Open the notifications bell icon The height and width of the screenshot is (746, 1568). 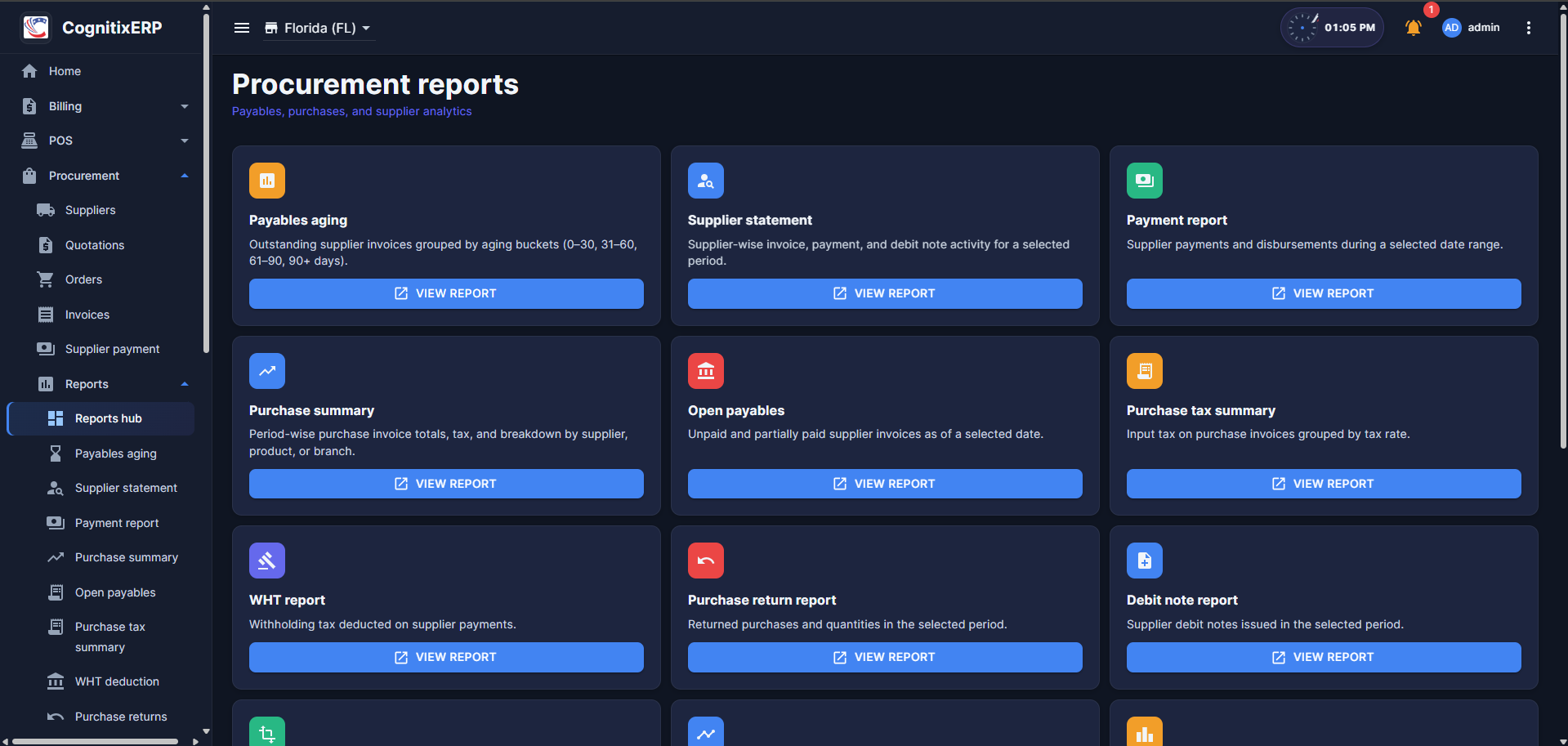(x=1413, y=28)
